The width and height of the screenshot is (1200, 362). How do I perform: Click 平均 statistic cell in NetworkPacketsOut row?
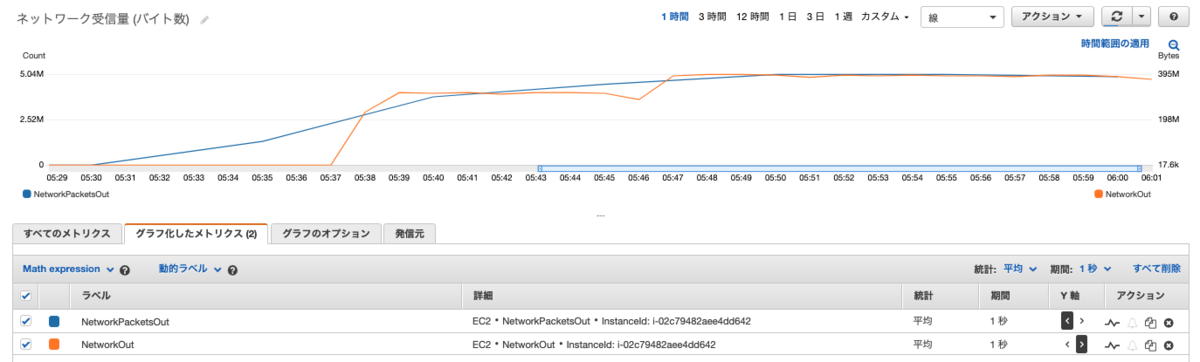(922, 322)
